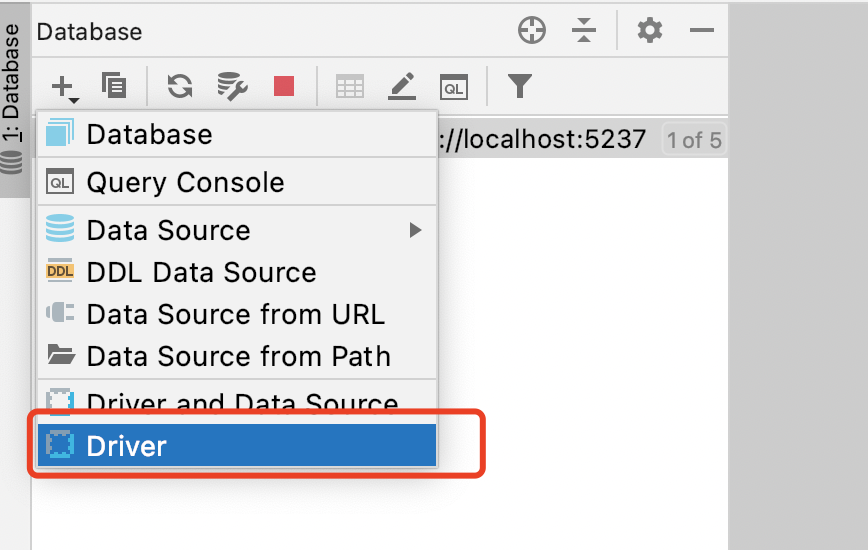Click the Duplicate data source icon
Viewport: 868px width, 550px height.
point(114,86)
